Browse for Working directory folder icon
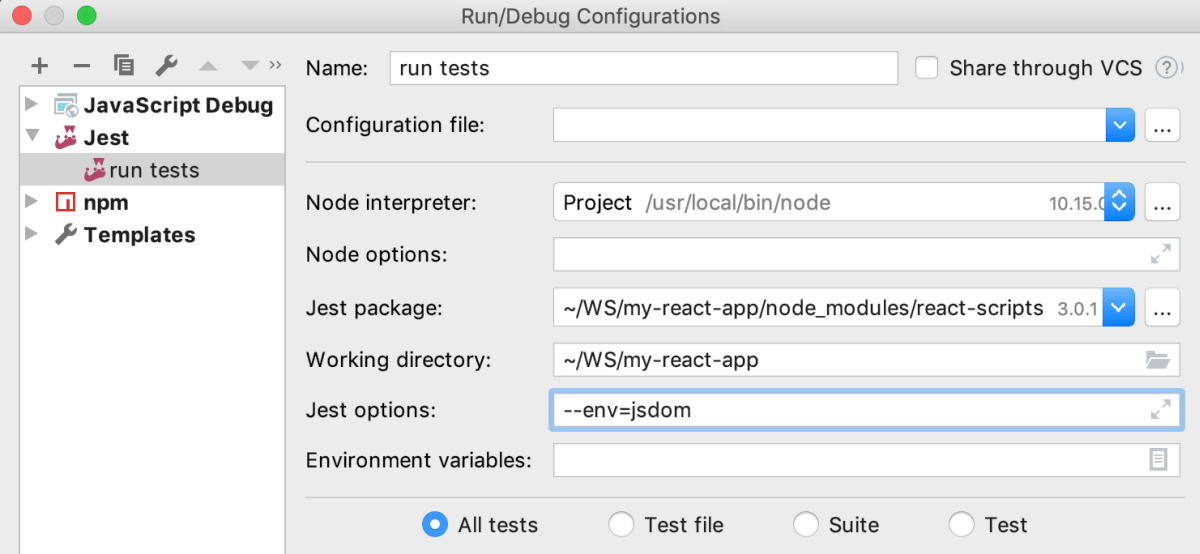The image size is (1200, 554). [1157, 360]
